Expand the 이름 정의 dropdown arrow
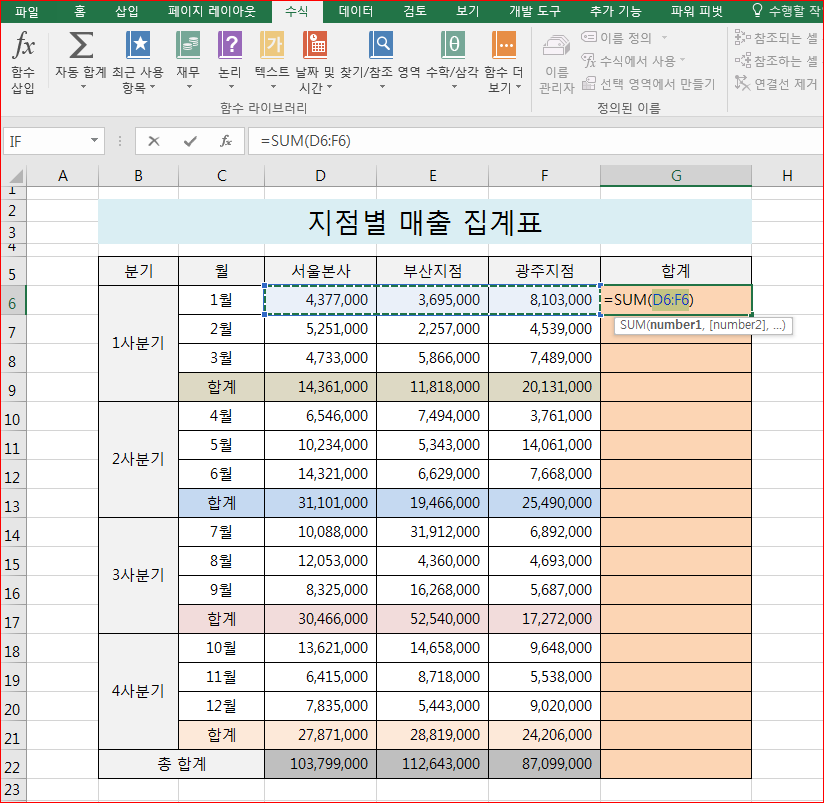Image resolution: width=824 pixels, height=803 pixels. pos(664,37)
